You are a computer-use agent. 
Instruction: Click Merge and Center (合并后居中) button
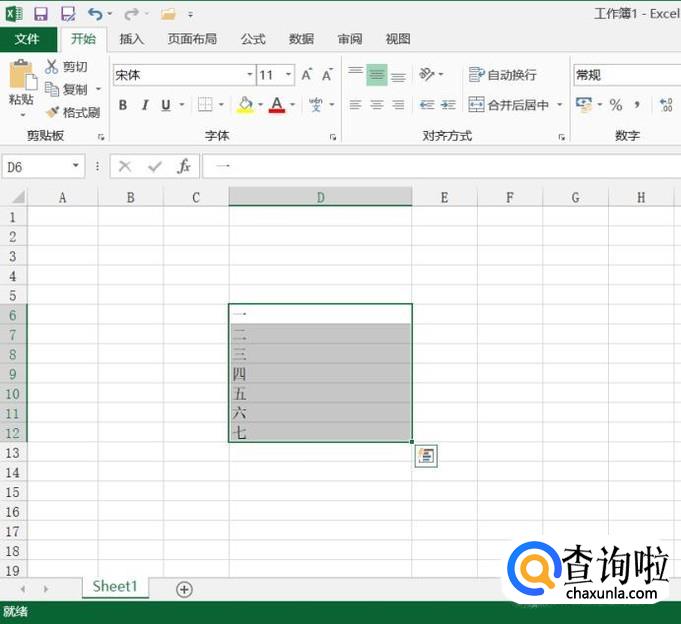click(x=510, y=105)
